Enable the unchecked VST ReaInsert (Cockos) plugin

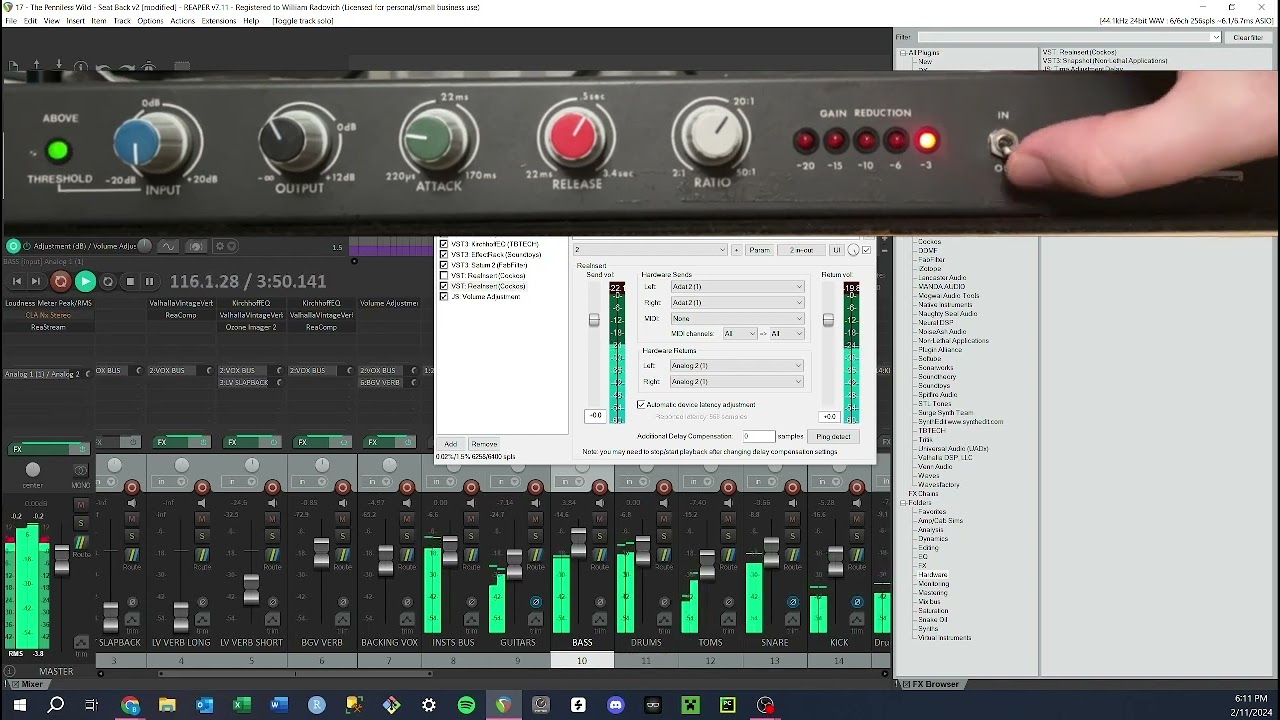(444, 275)
